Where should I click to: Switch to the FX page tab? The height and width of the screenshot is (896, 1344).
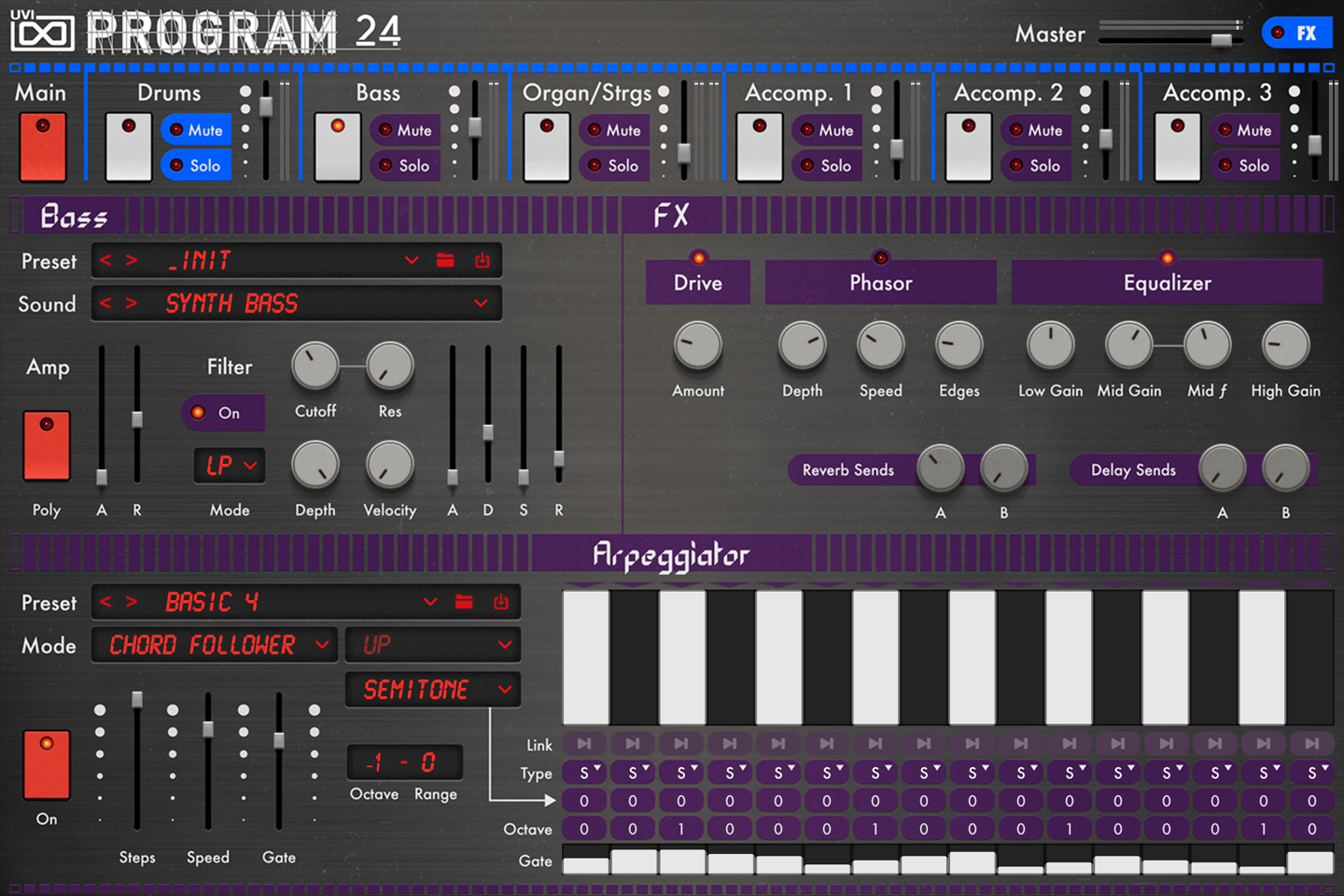click(x=1296, y=34)
